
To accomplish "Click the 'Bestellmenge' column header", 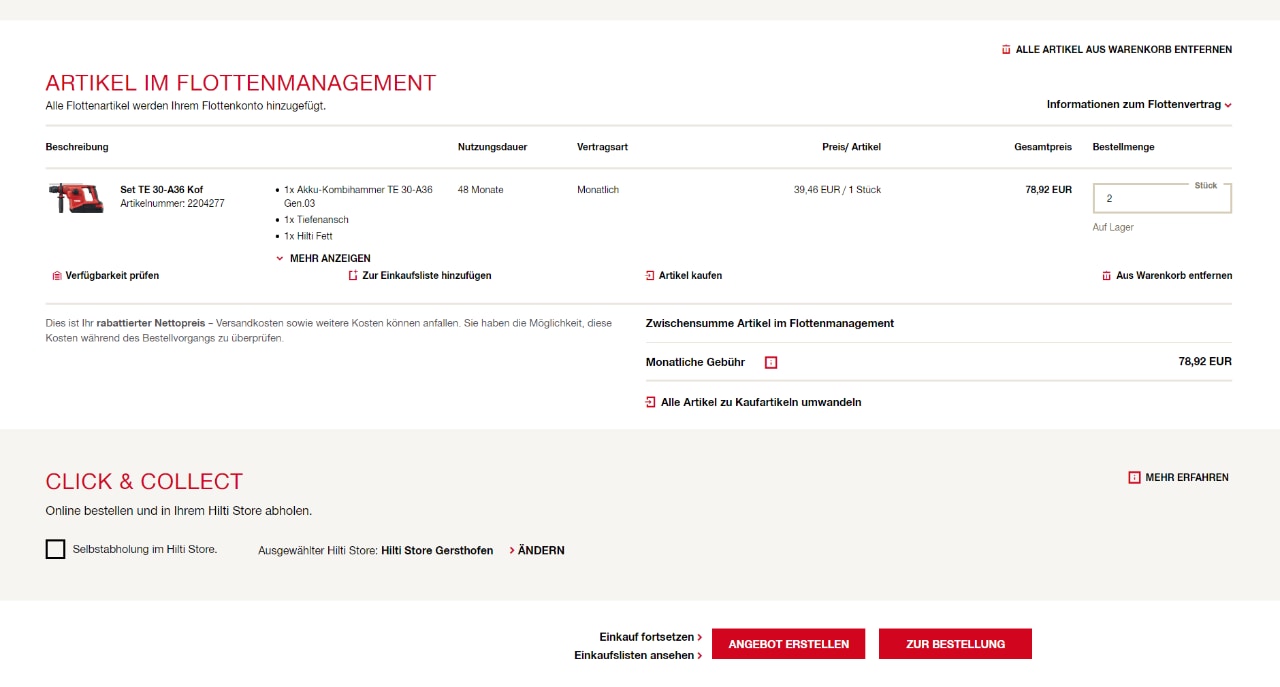I will (x=1123, y=147).
